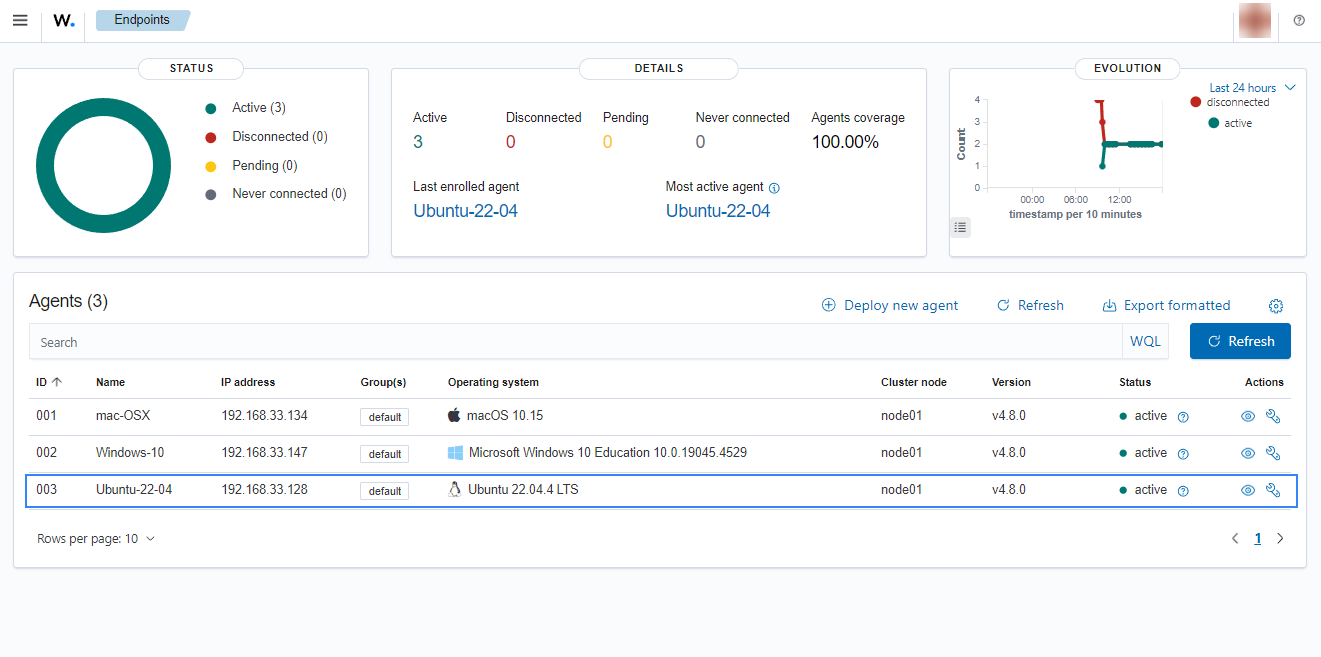Click the Wazuh logo

(x=62, y=21)
